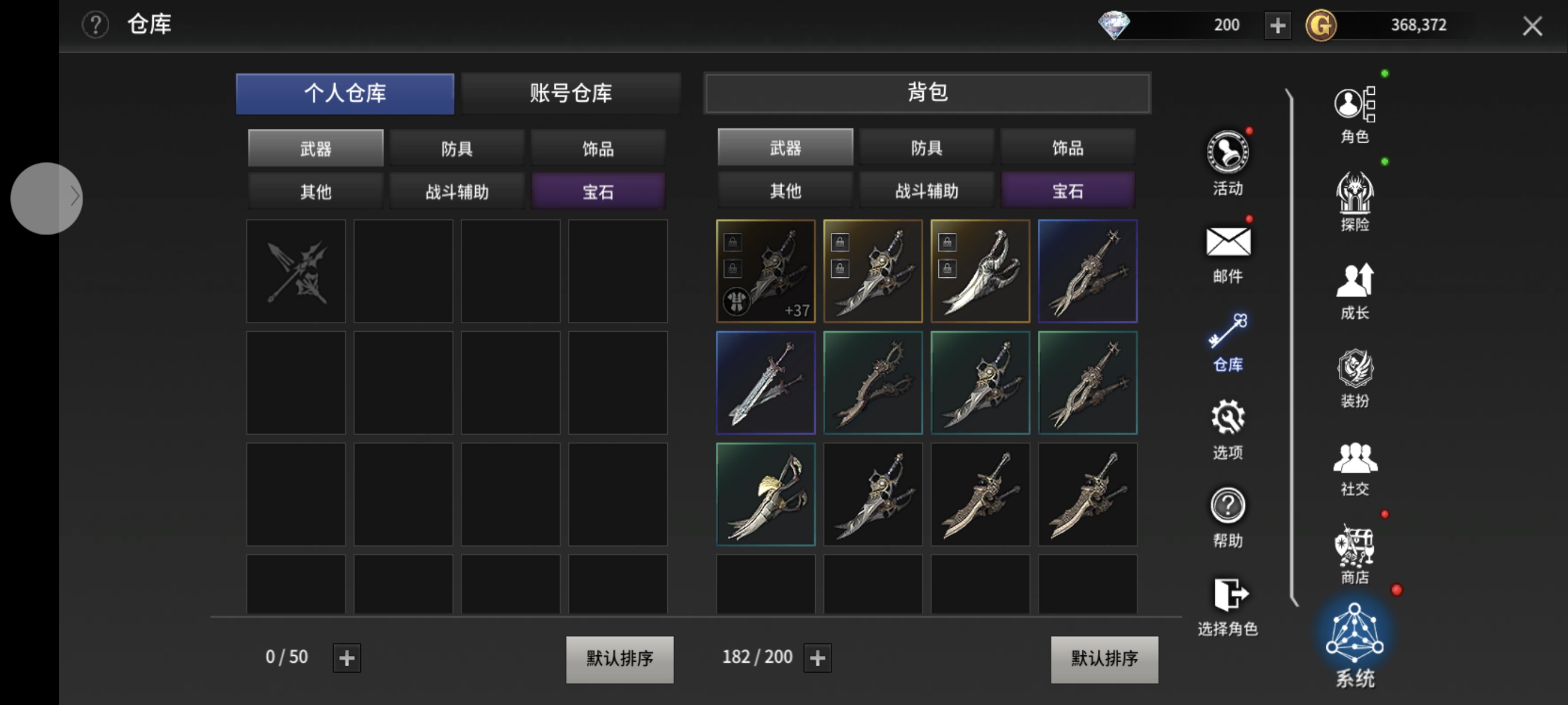Switch to the 账号仓库 tab
This screenshot has height=705, width=1568.
click(x=570, y=93)
